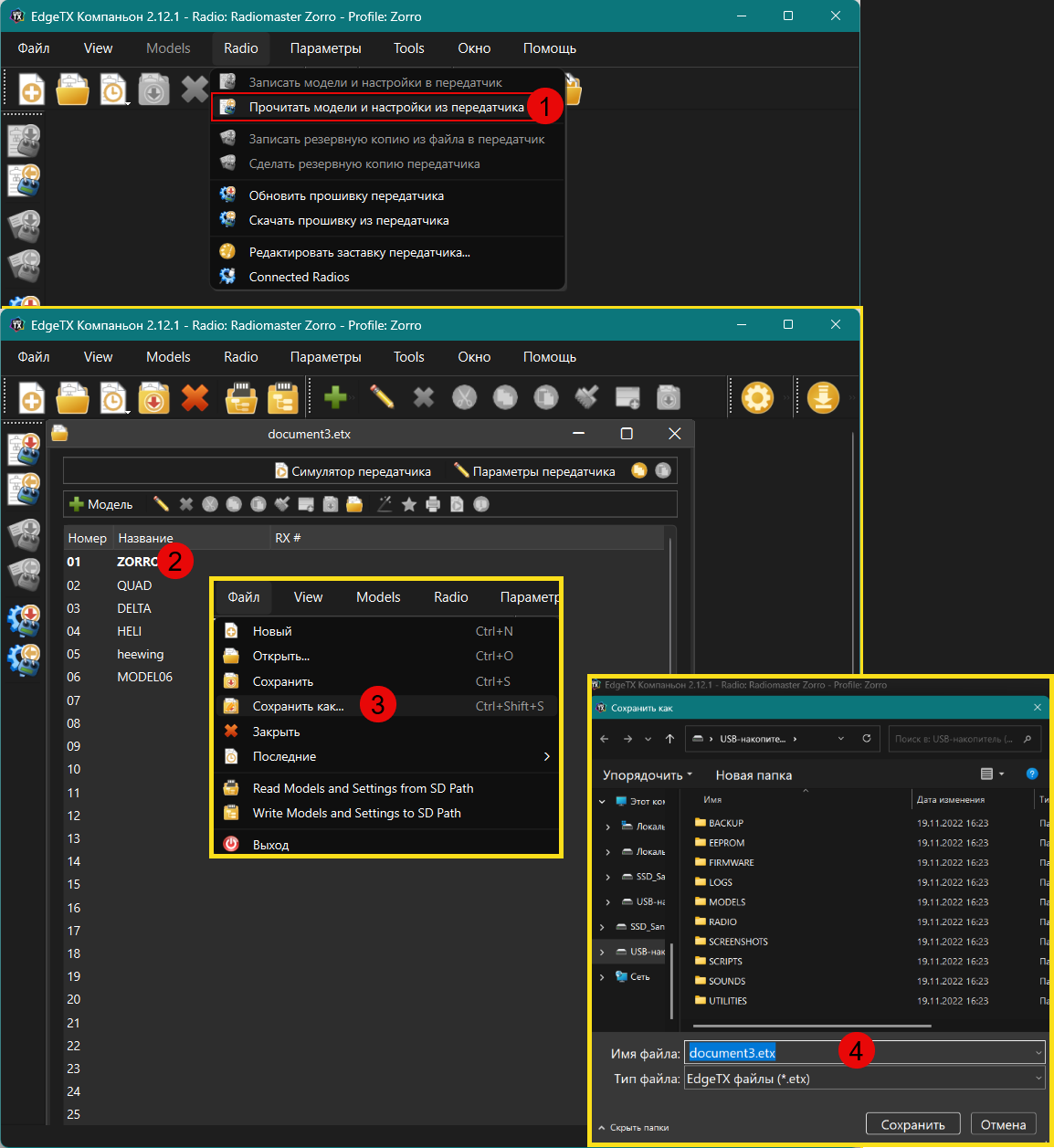Click the horizontal scrollbar below the folder list
The image size is (1054, 1148).
point(813,1026)
